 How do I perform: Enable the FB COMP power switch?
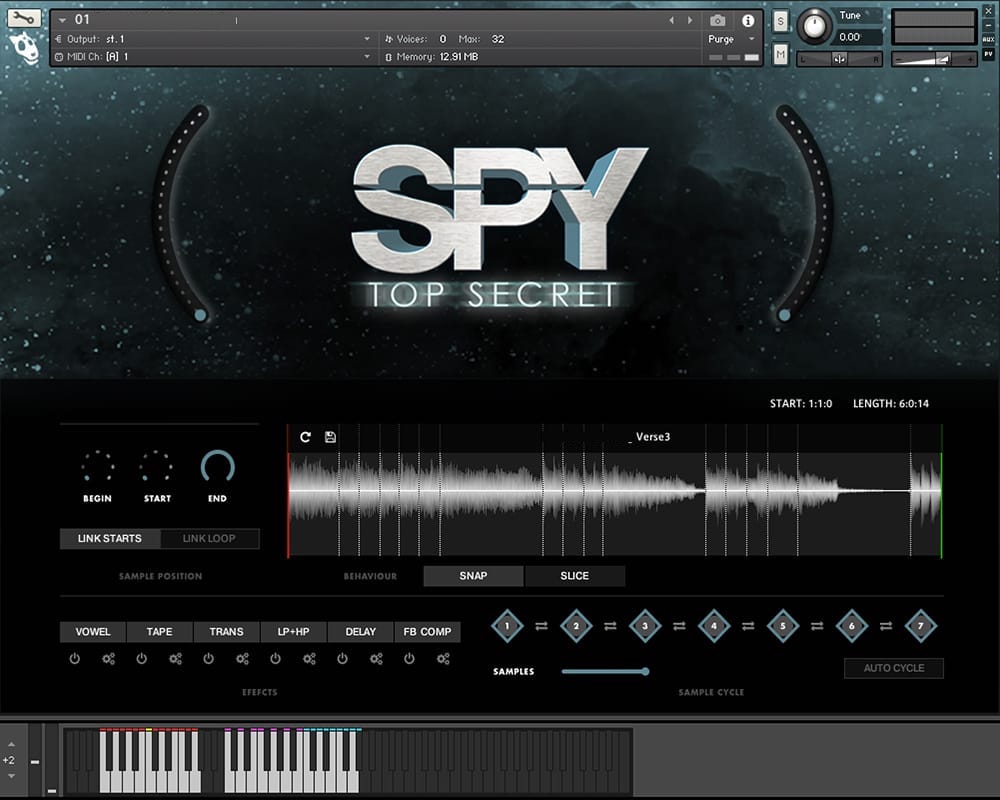(x=409, y=659)
